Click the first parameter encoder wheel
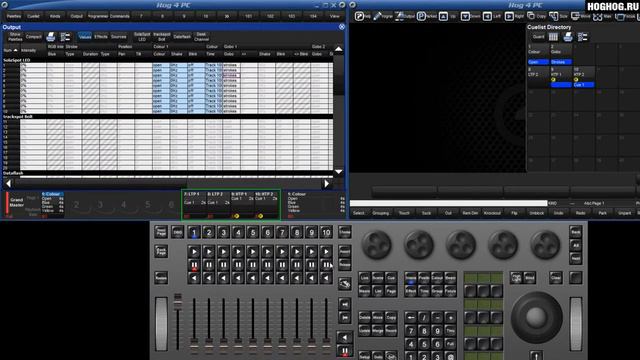Image resolution: width=640 pixels, height=360 pixels. [x=377, y=244]
